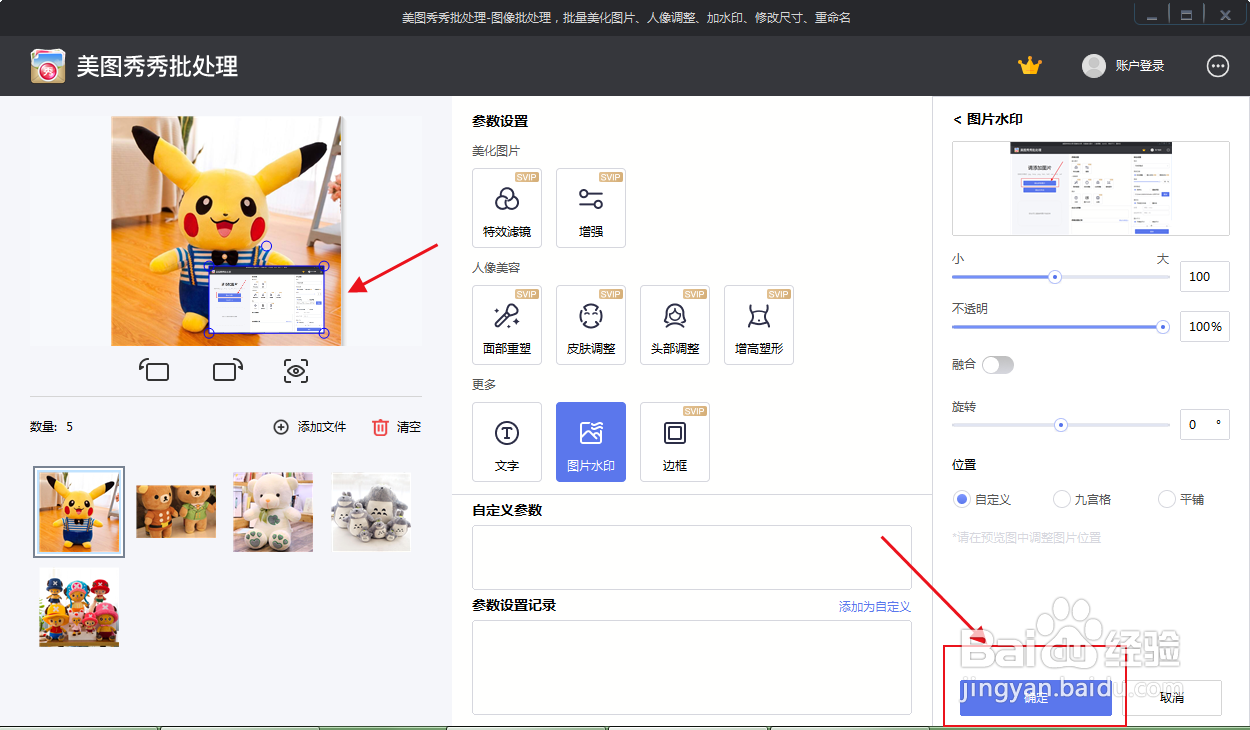Select the white teddy bear thumbnail
This screenshot has height=730, width=1250.
[273, 512]
